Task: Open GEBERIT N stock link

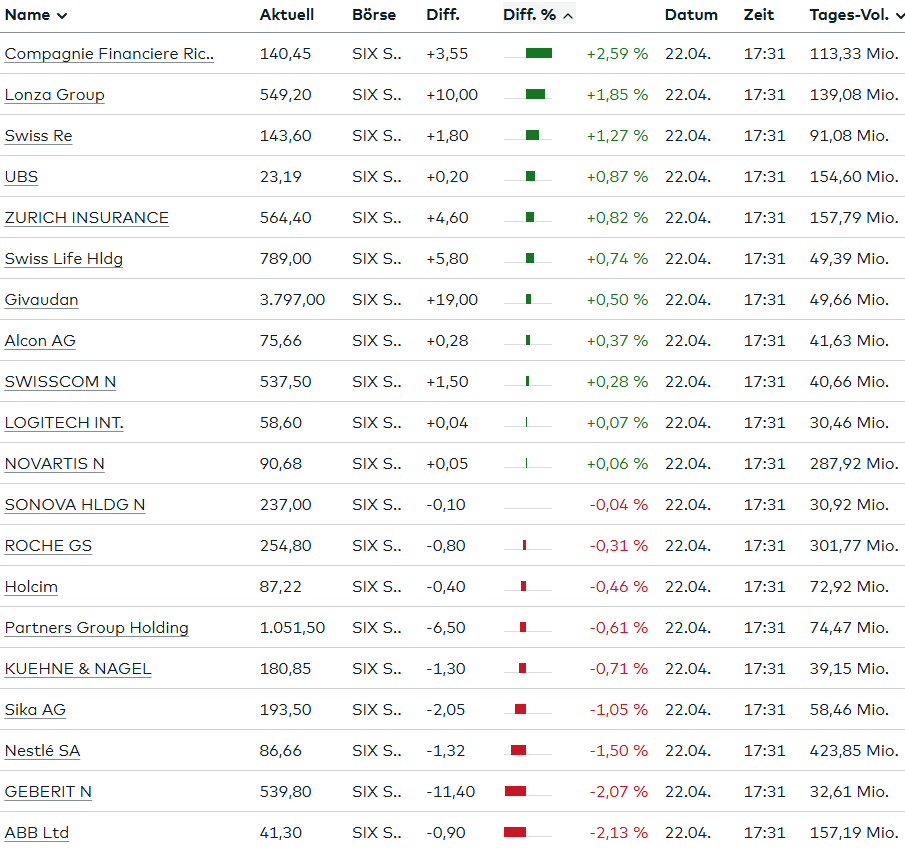Action: pyautogui.click(x=48, y=792)
